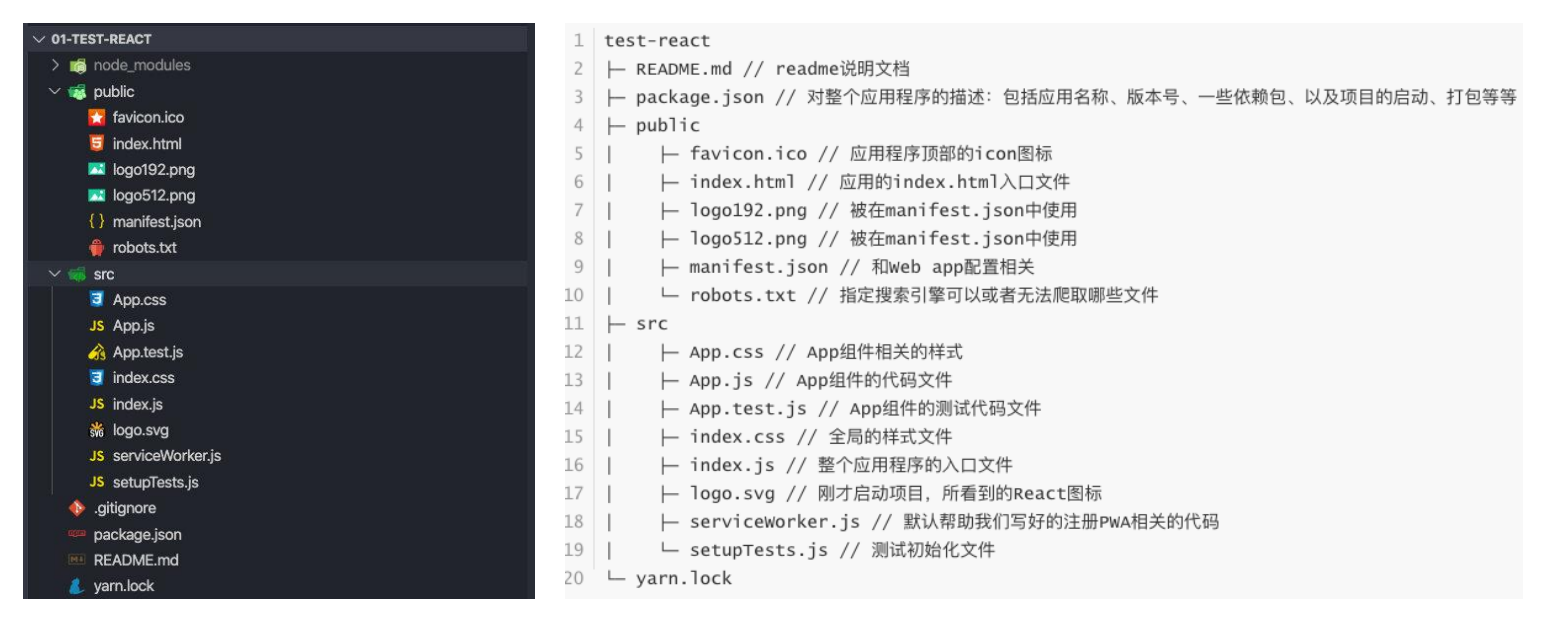This screenshot has height=634, width=1549.
Task: Click the yarn.lock file icon
Action: pyautogui.click(x=77, y=586)
